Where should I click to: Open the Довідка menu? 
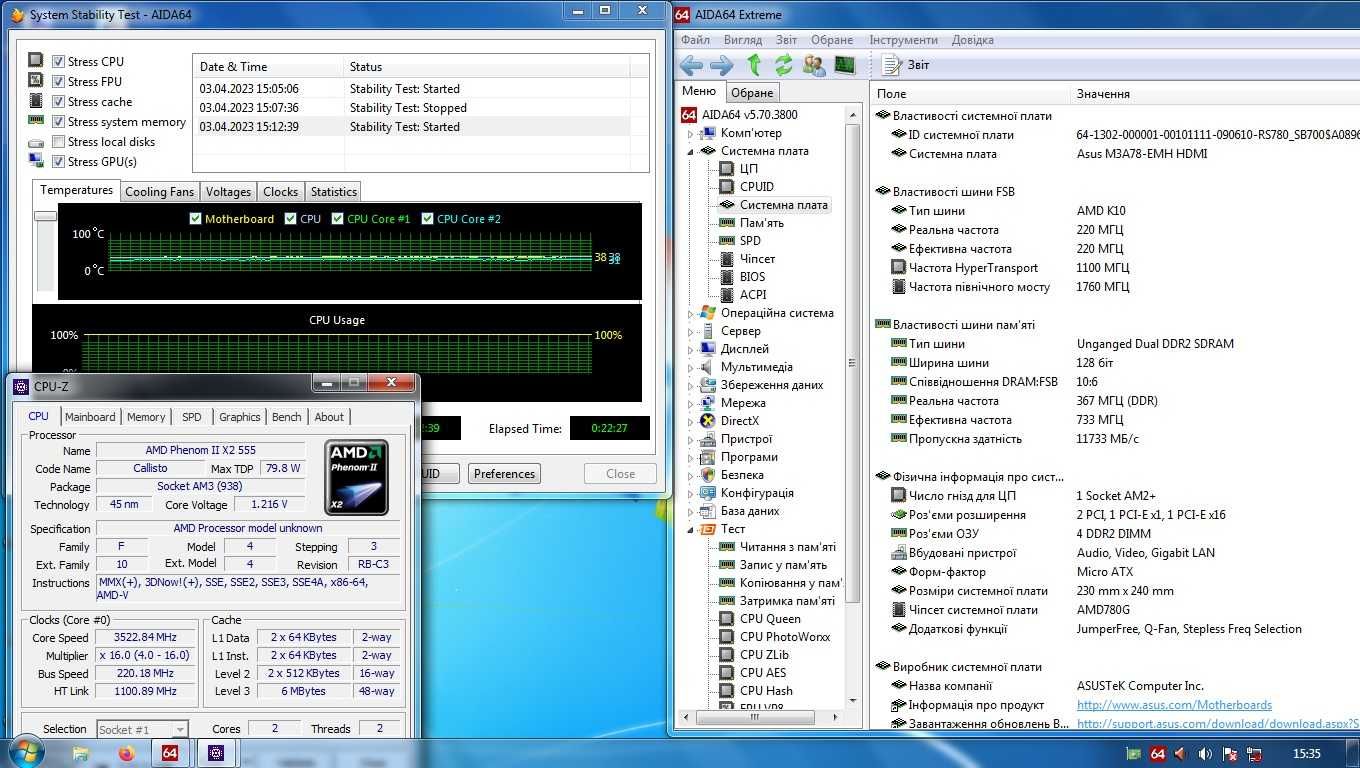[x=973, y=40]
